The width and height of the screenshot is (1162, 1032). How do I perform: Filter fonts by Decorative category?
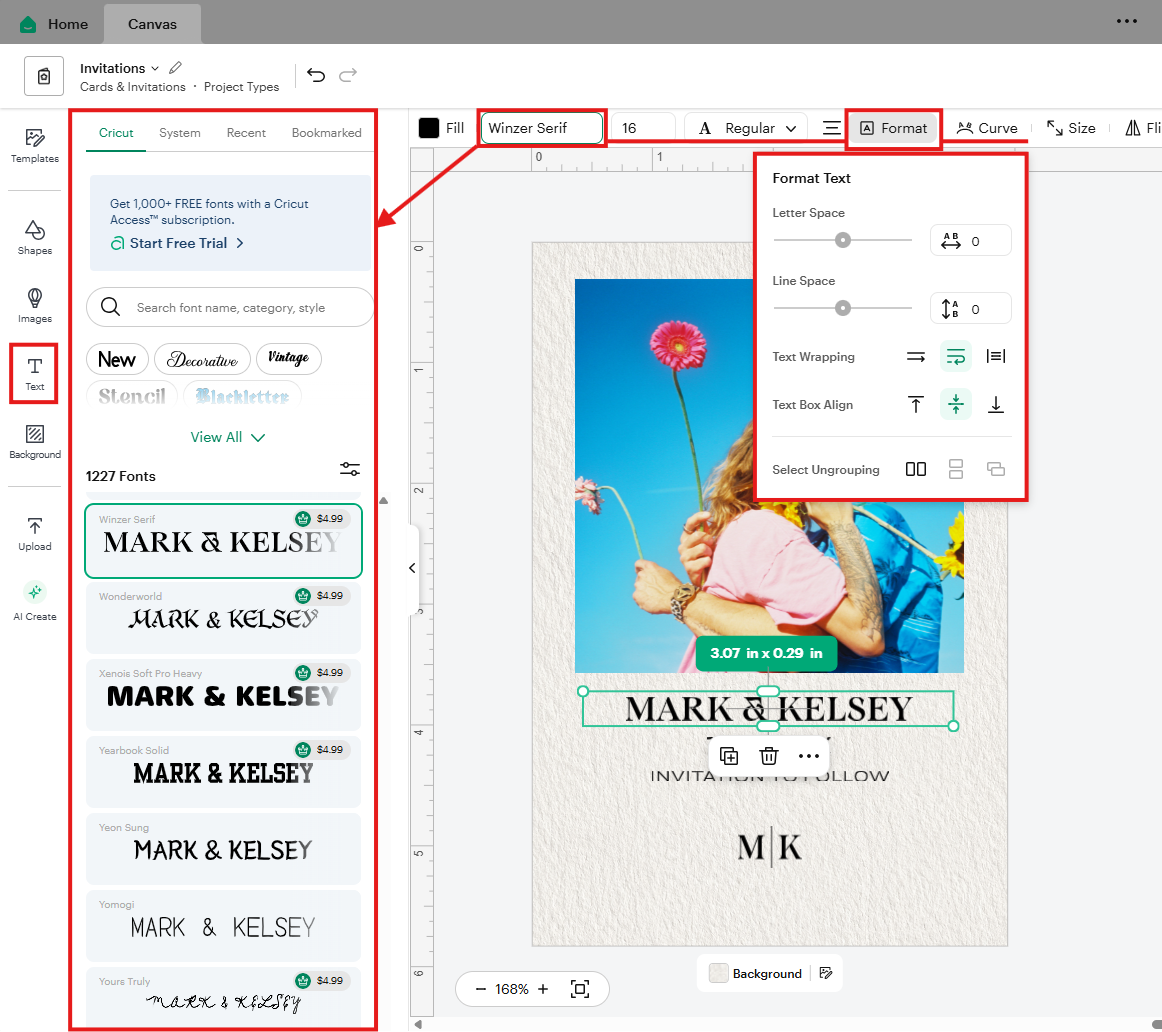[x=202, y=359]
